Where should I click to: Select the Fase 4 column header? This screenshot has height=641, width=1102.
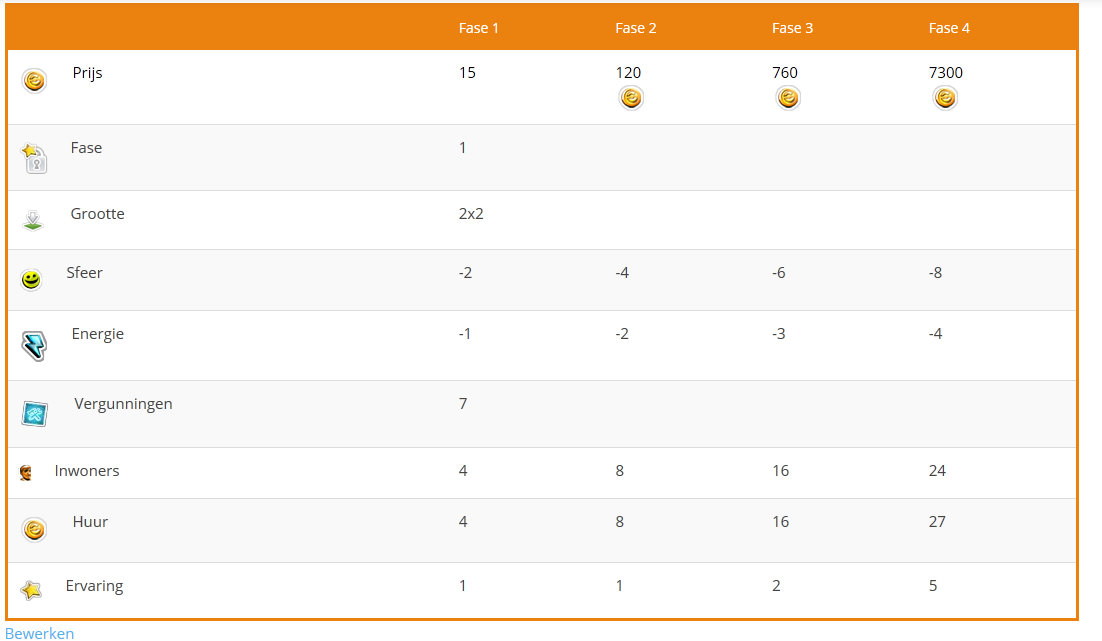(949, 28)
